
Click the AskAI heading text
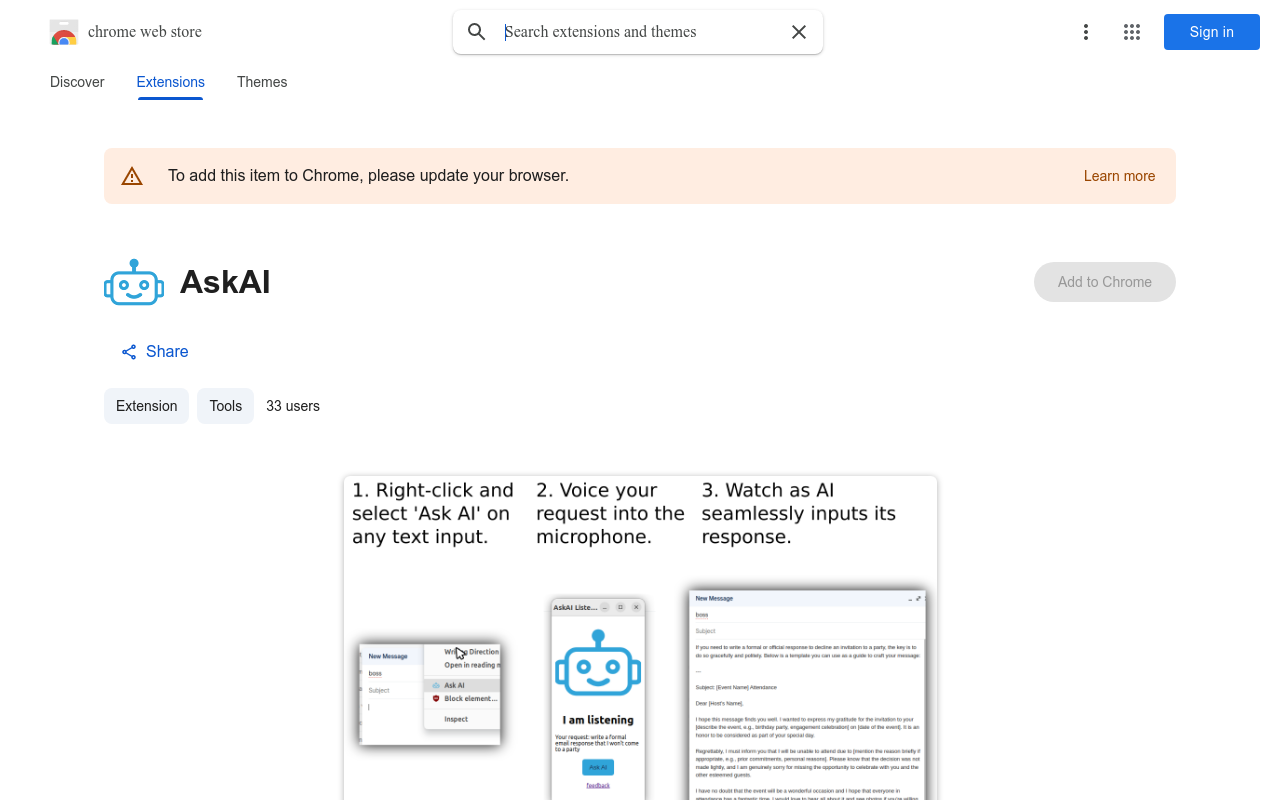(225, 282)
